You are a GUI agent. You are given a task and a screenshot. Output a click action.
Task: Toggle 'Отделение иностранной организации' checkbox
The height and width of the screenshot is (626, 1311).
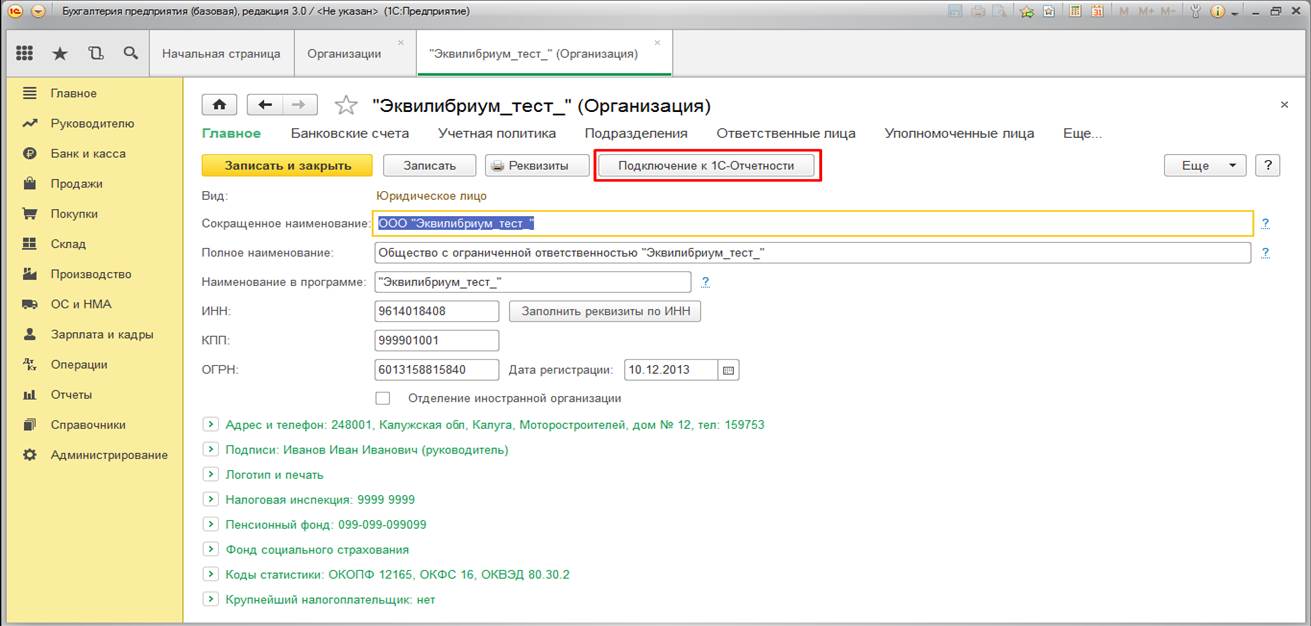(x=383, y=398)
